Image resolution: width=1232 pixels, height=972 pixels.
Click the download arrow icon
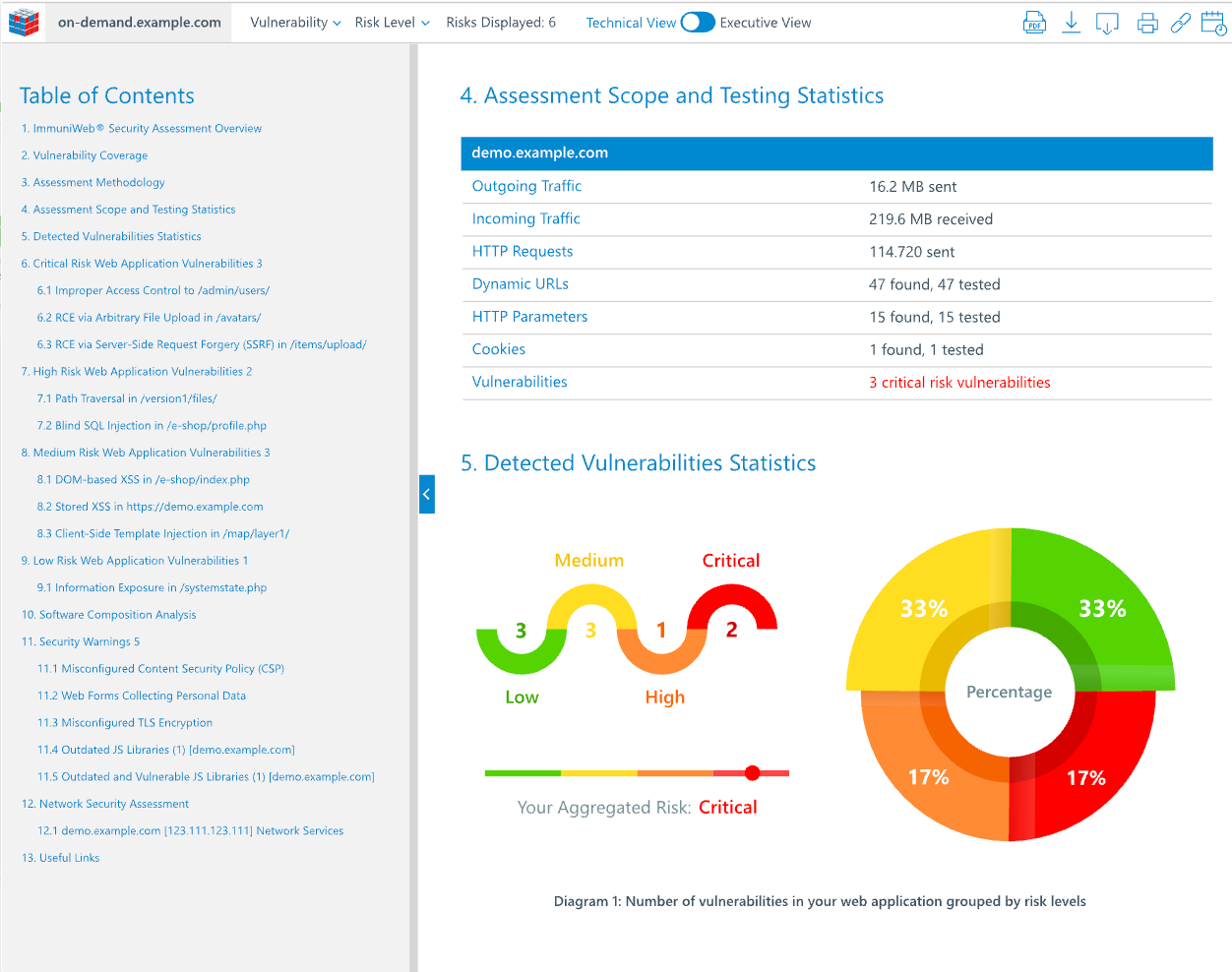(1071, 23)
